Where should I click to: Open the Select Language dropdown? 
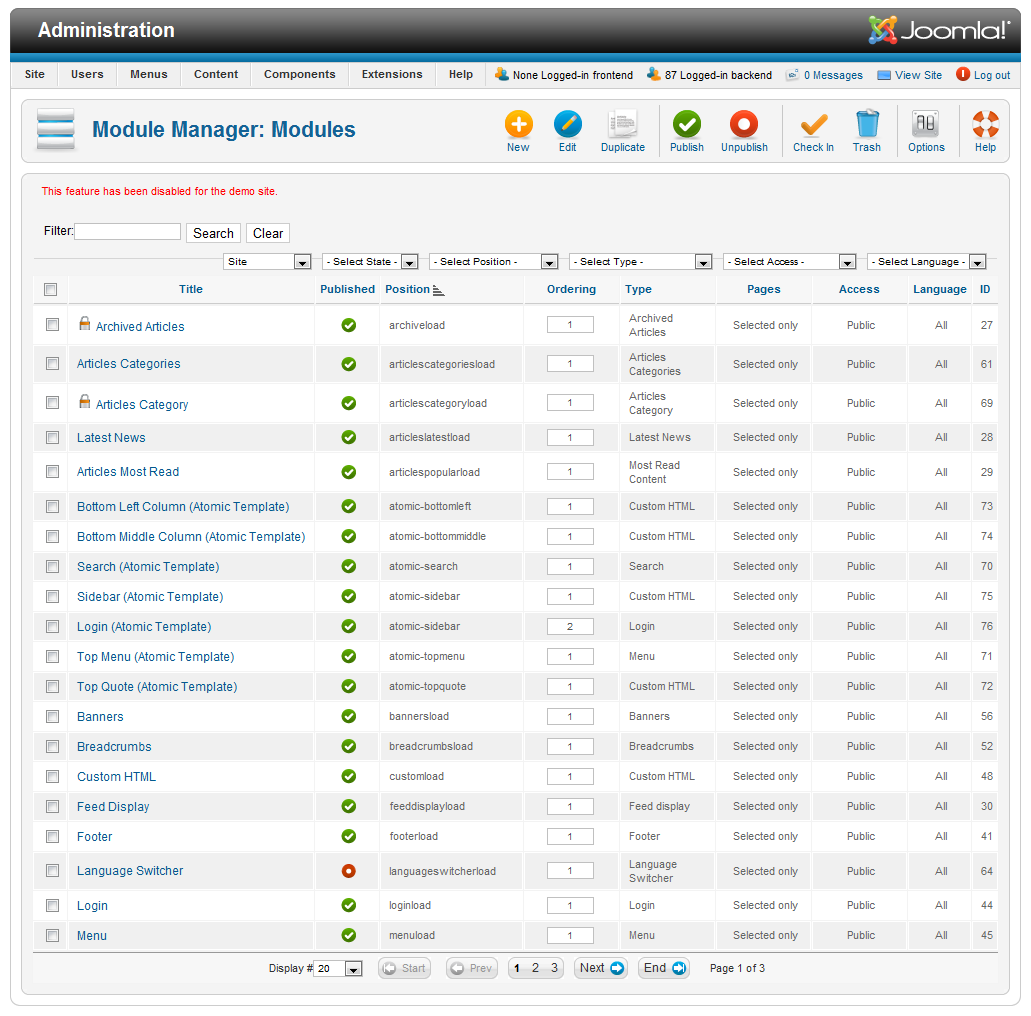pos(926,262)
